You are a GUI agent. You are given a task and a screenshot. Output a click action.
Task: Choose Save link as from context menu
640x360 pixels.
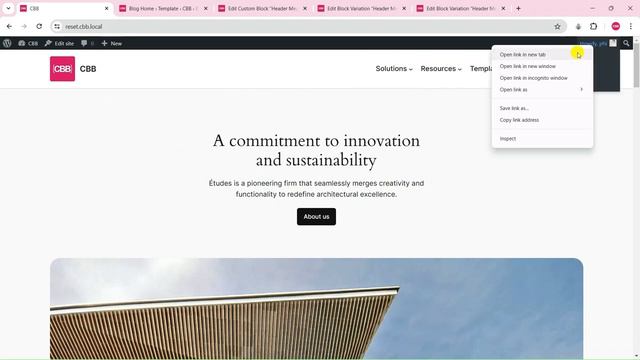[x=542, y=108]
